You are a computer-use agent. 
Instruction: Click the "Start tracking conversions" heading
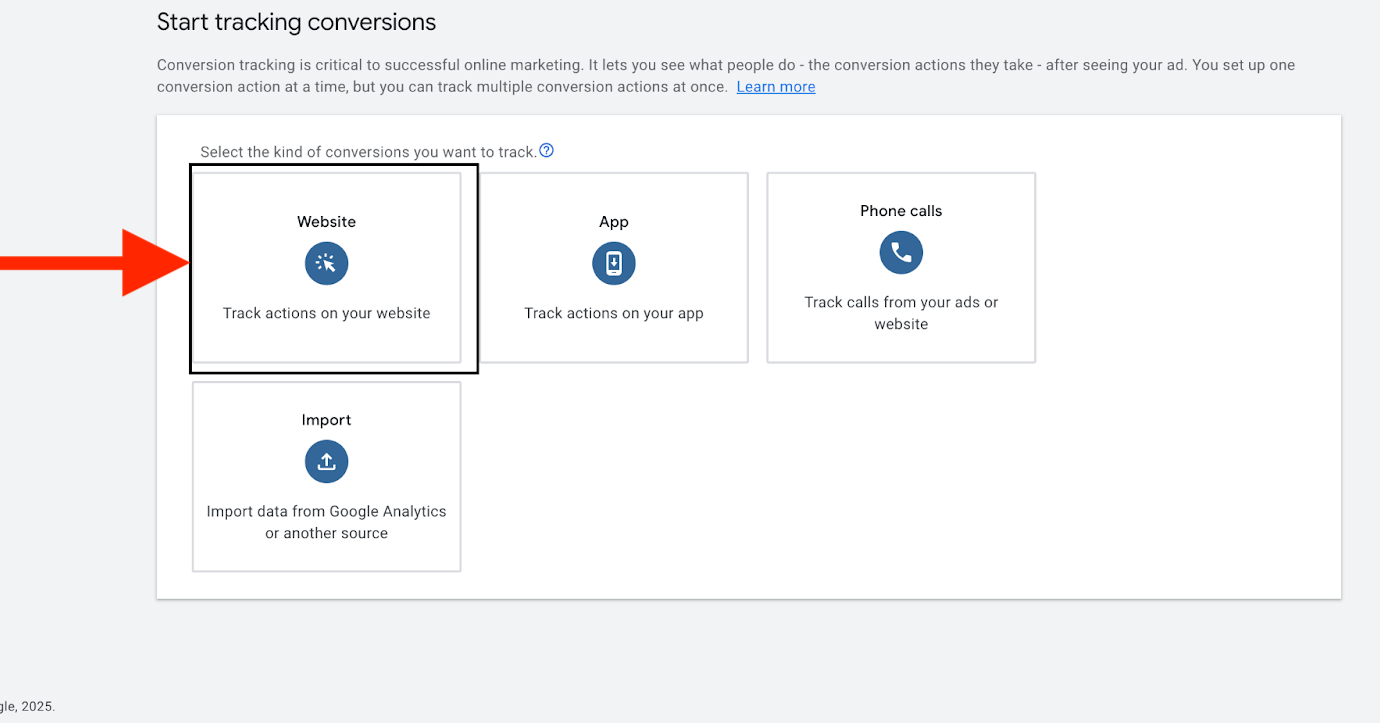point(296,22)
